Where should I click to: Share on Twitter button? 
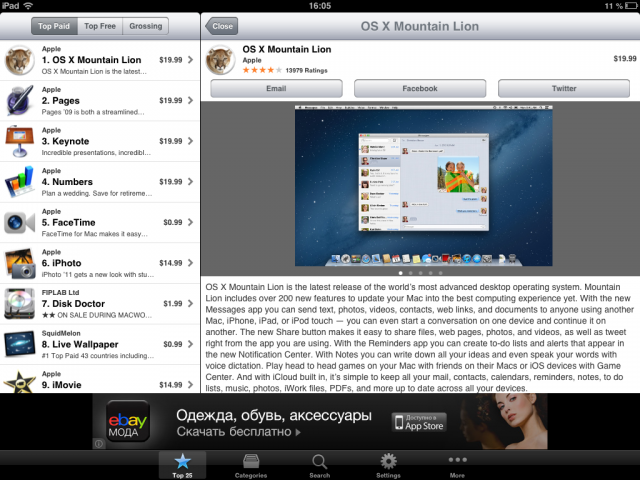[564, 89]
